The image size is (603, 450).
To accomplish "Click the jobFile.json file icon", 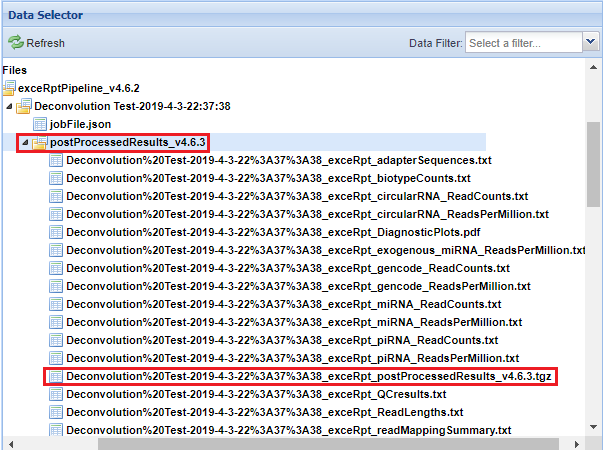I will (40, 124).
